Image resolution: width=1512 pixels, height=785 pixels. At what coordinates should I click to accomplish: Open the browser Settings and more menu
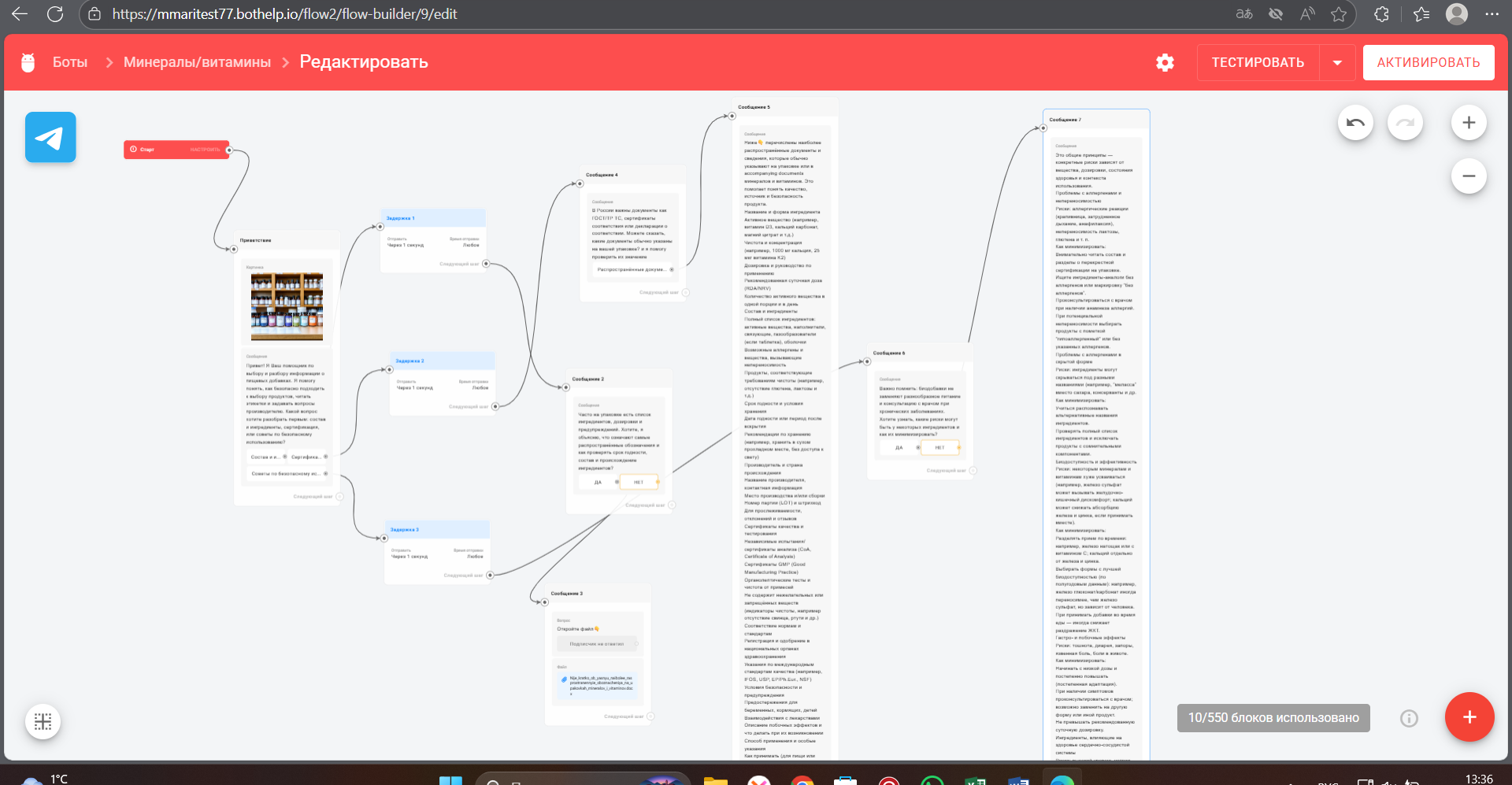pos(1492,14)
